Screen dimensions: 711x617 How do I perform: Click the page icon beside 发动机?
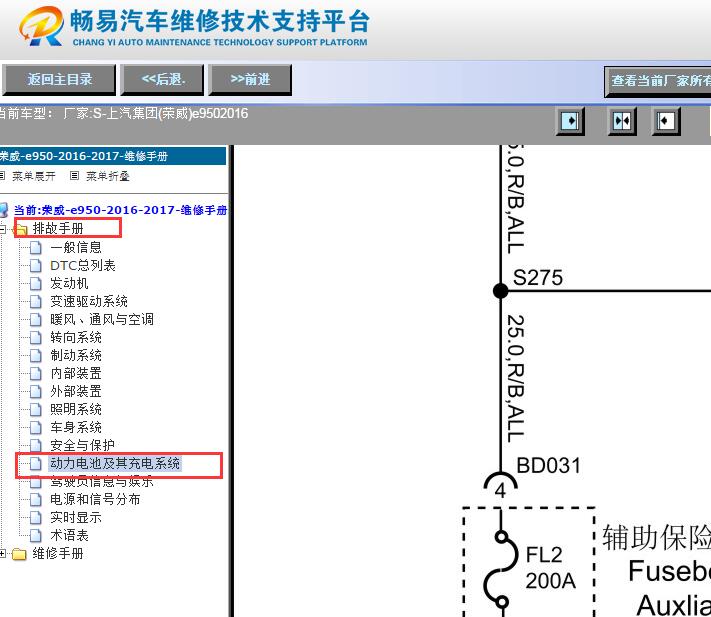click(x=35, y=284)
